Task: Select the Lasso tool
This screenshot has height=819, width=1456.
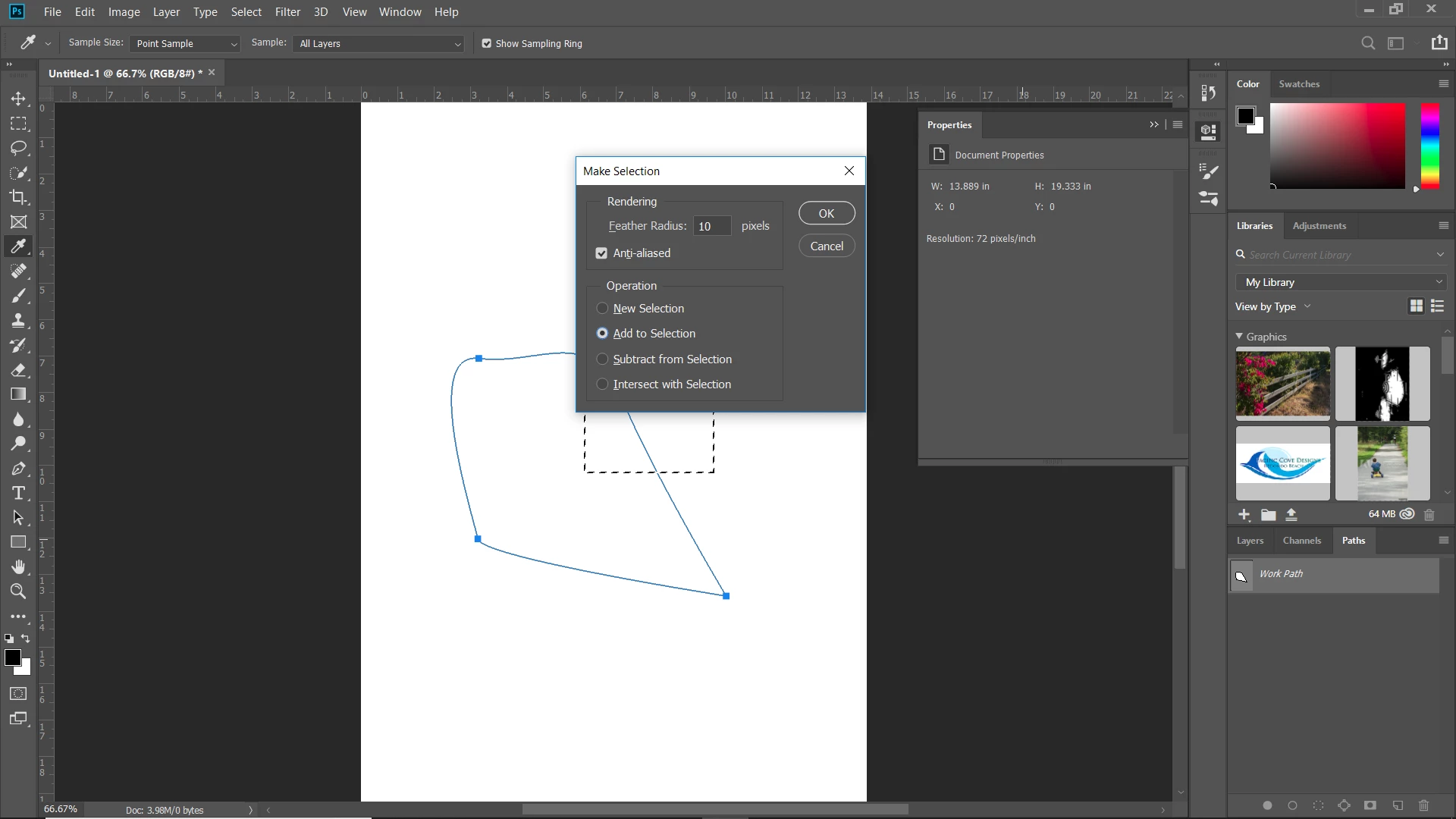Action: tap(18, 148)
